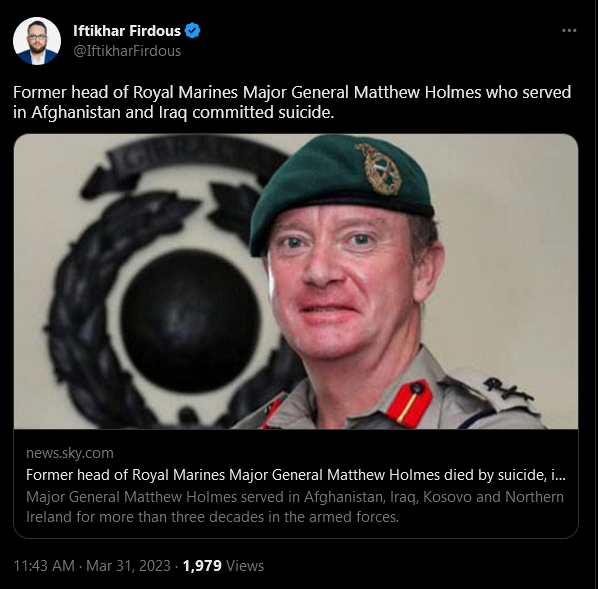Open the three-dot more options menu
This screenshot has height=589, width=598.
tap(569, 31)
